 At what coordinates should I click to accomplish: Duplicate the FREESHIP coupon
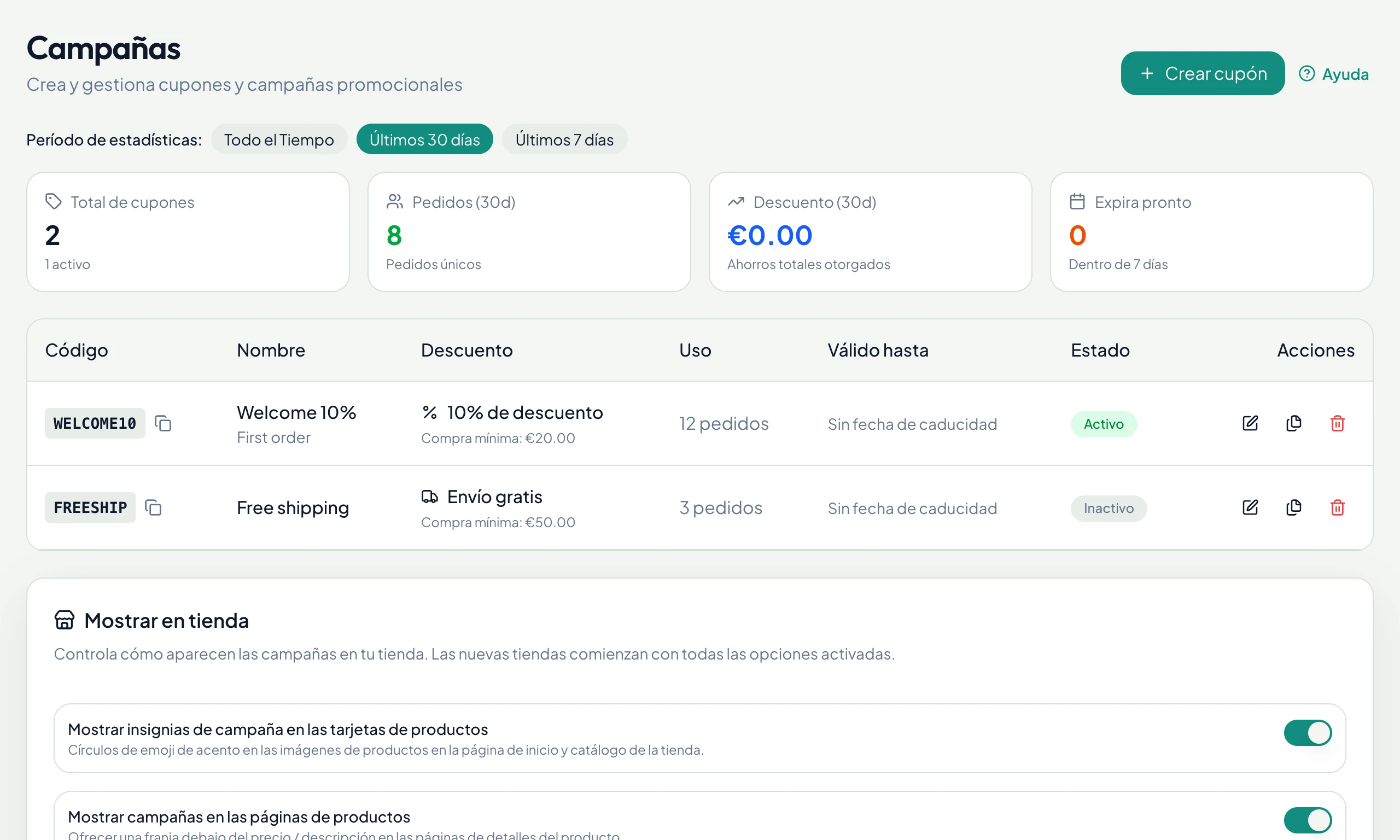tap(1293, 507)
